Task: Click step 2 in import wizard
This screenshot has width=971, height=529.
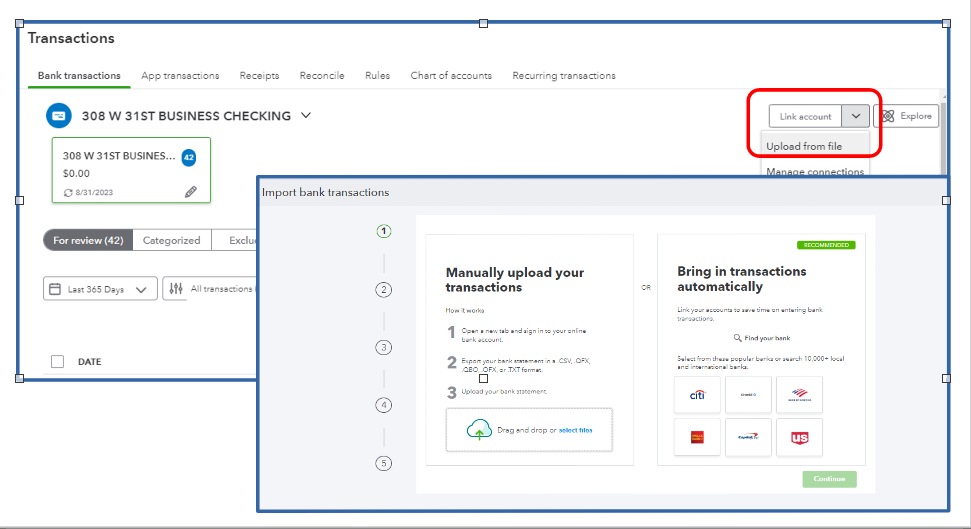Action: coord(384,289)
